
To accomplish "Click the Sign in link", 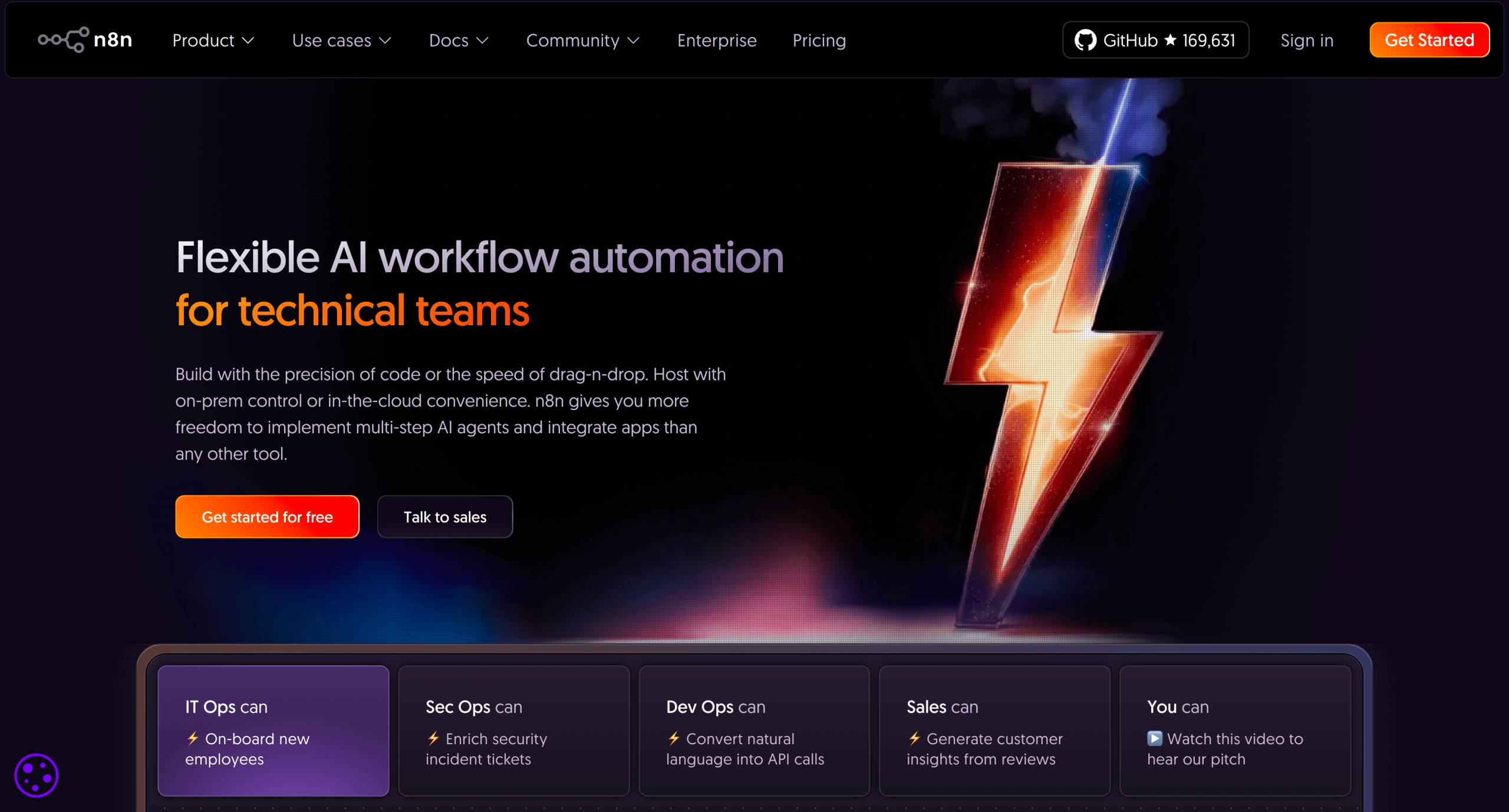I will (1306, 40).
